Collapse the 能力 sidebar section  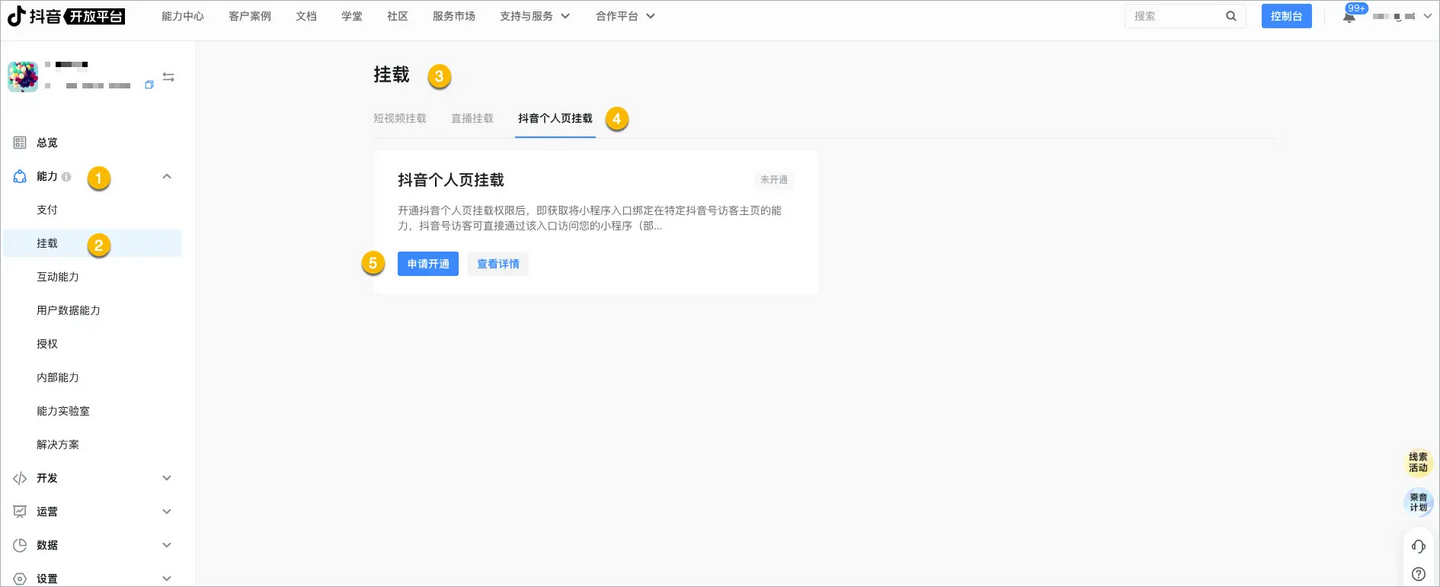tap(167, 177)
